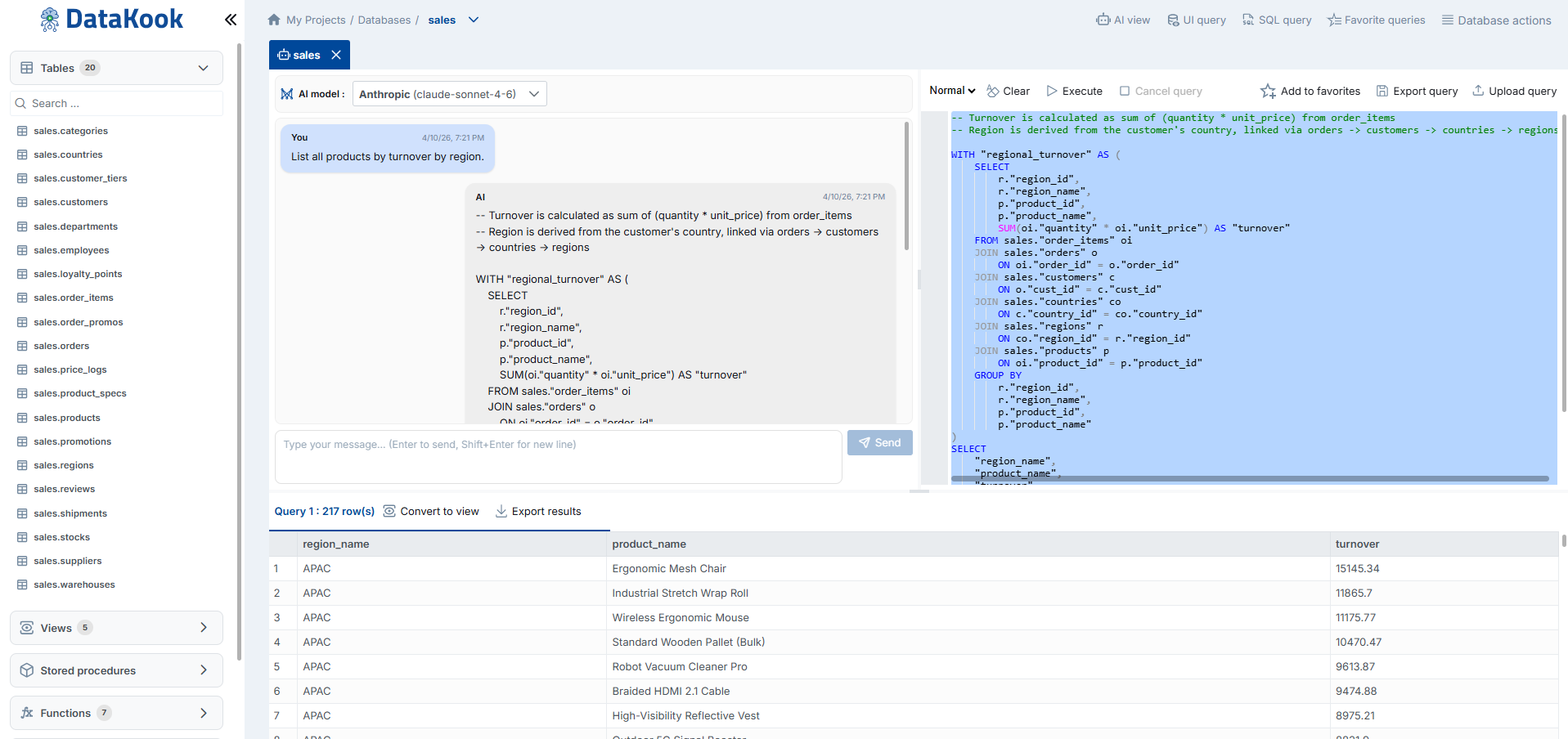Cancel the running query
This screenshot has height=739, width=1568.
click(x=1160, y=91)
